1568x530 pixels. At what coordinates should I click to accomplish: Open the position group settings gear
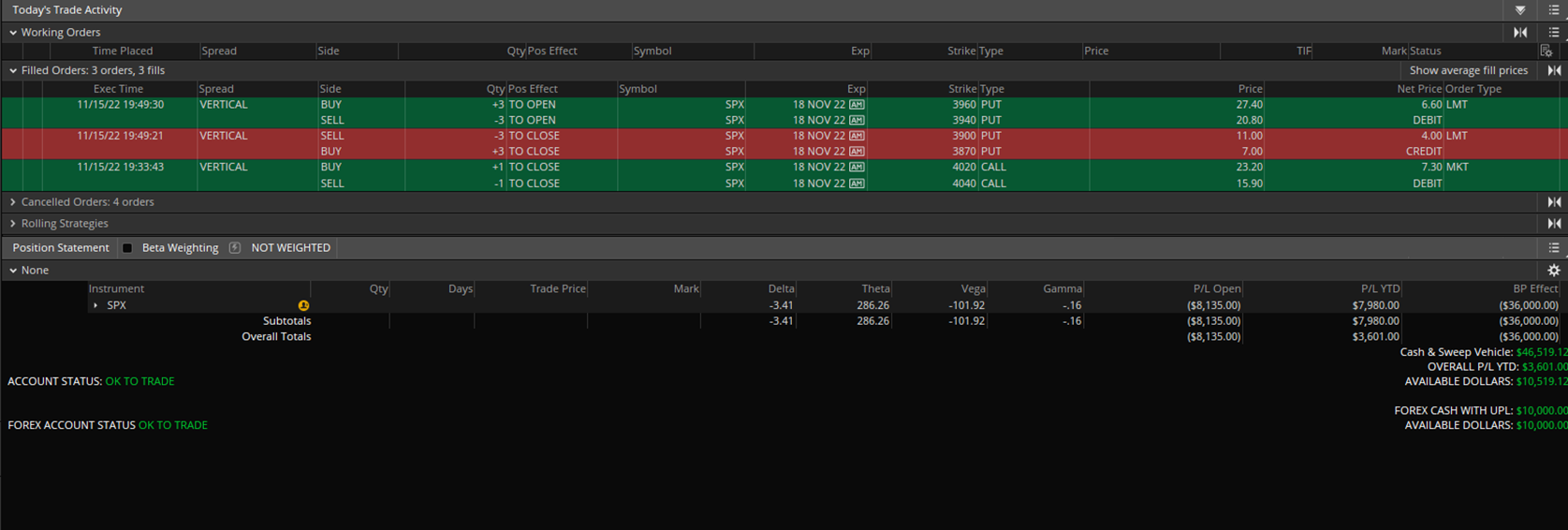[x=1553, y=271]
